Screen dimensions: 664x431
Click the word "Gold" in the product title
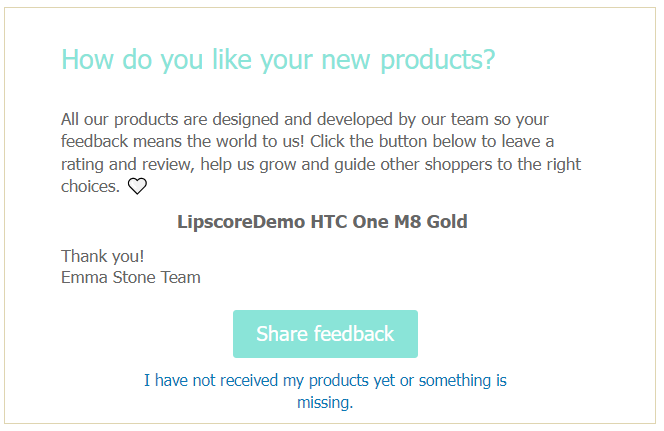point(447,221)
